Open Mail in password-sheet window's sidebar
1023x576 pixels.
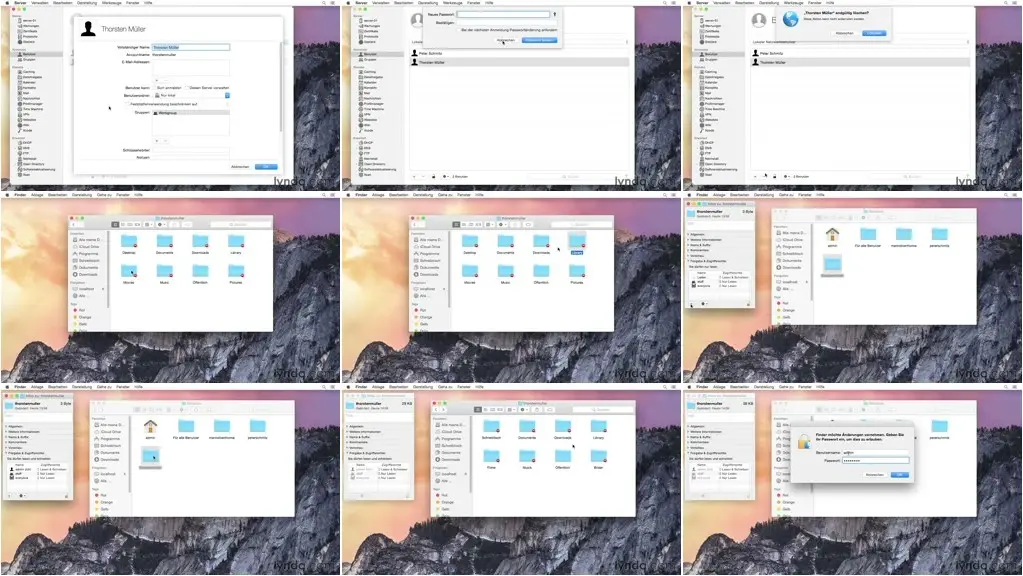(x=366, y=93)
